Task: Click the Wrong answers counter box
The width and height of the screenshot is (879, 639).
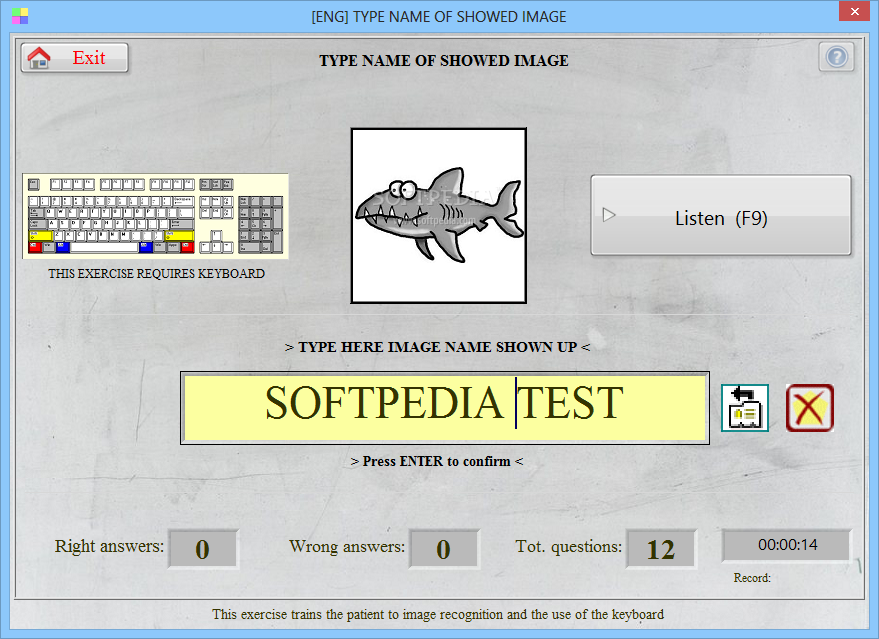Action: [x=444, y=549]
